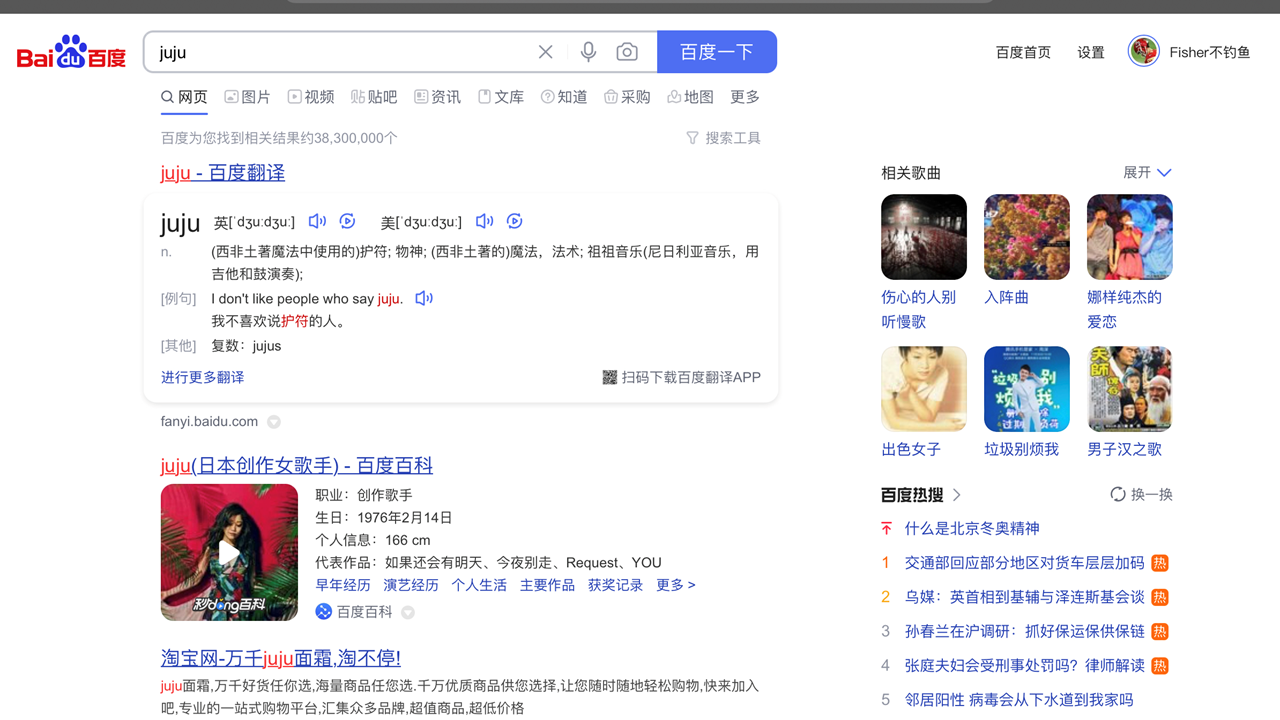This screenshot has width=1280, height=720.
Task: Click the 百度百科 source paw icon
Action: 324,611
